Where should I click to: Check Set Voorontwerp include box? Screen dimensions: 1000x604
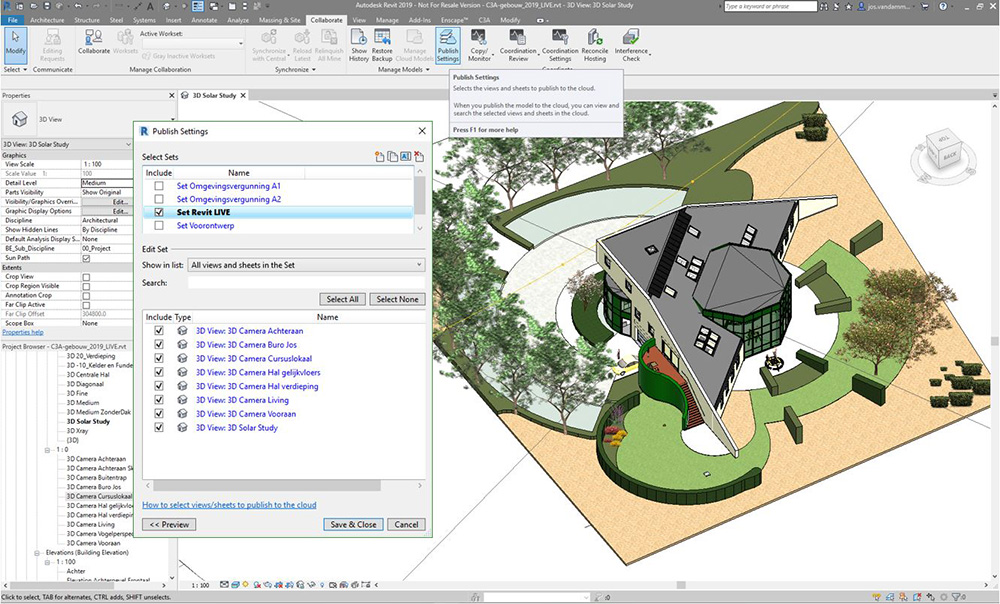point(159,225)
